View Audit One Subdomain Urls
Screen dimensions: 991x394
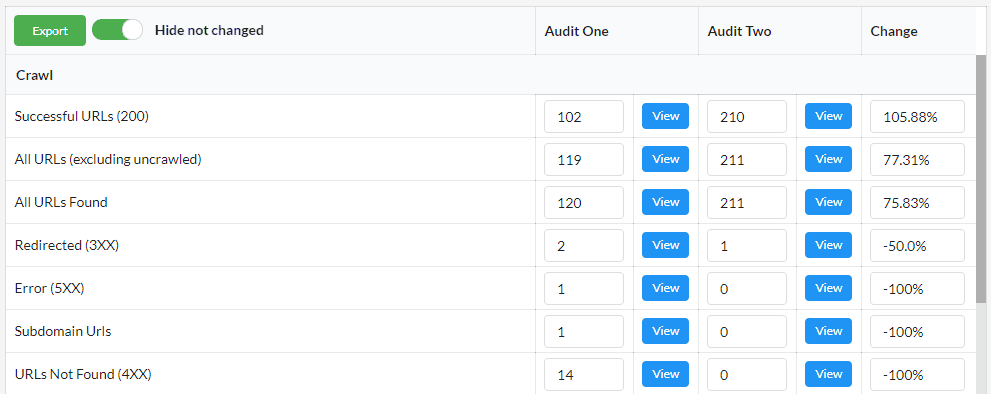click(x=666, y=331)
